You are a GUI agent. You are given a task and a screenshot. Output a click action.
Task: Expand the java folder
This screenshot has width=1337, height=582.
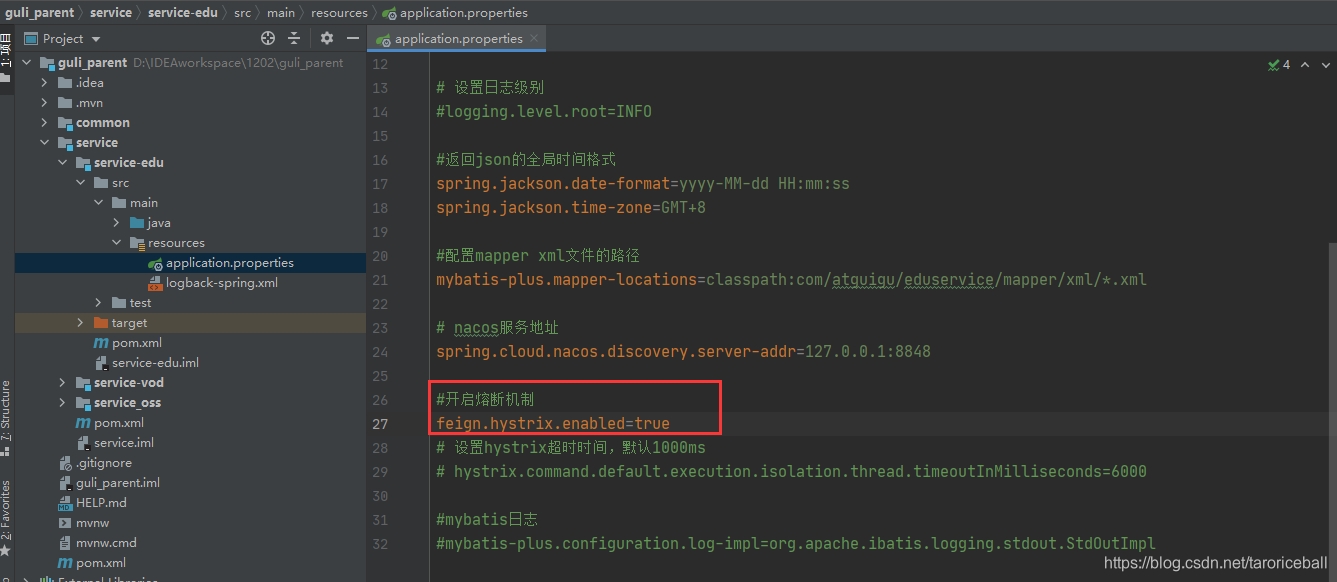(x=116, y=222)
